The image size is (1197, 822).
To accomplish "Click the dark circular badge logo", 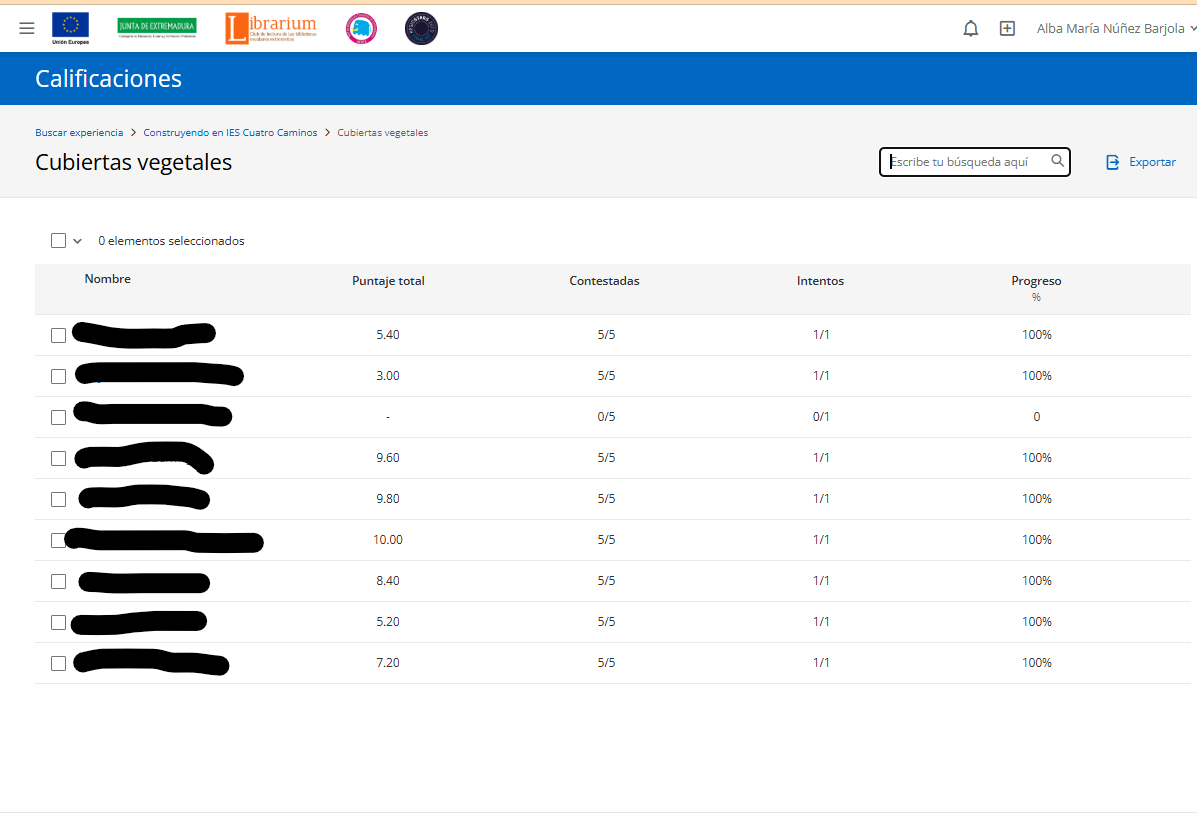I will click(421, 28).
